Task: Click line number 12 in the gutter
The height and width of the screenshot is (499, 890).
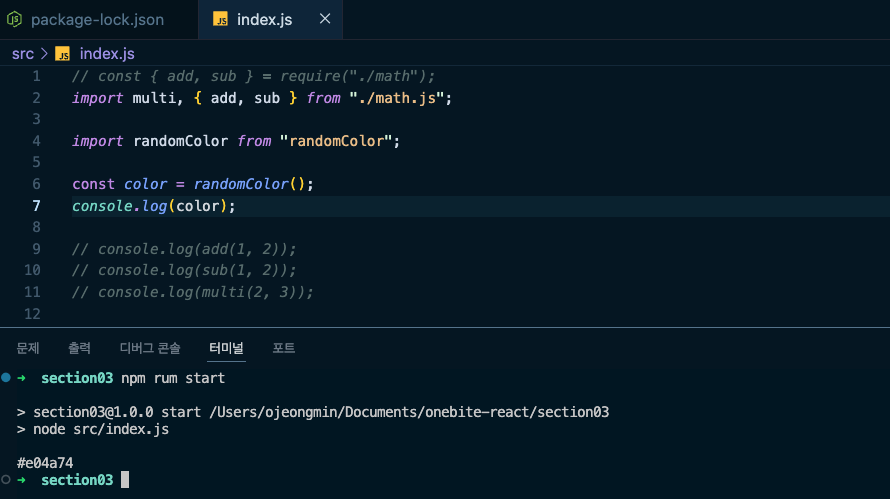Action: (32, 314)
